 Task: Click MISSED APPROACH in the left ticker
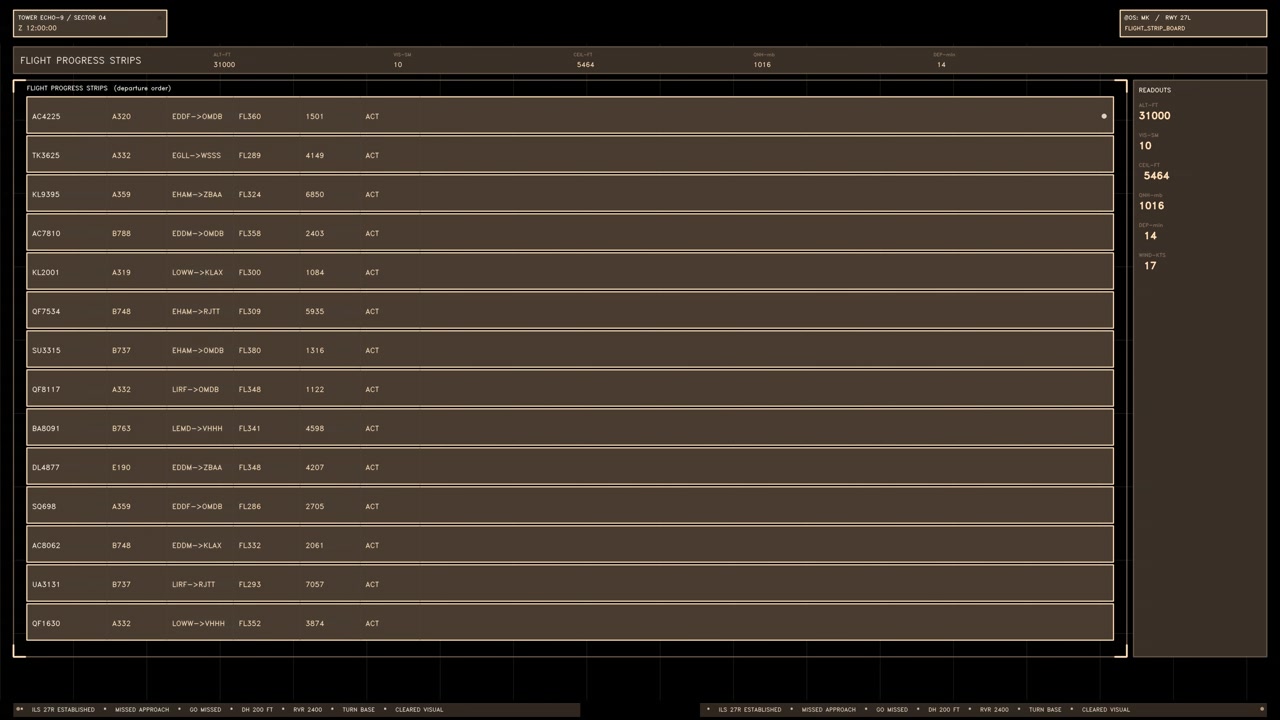coord(142,710)
